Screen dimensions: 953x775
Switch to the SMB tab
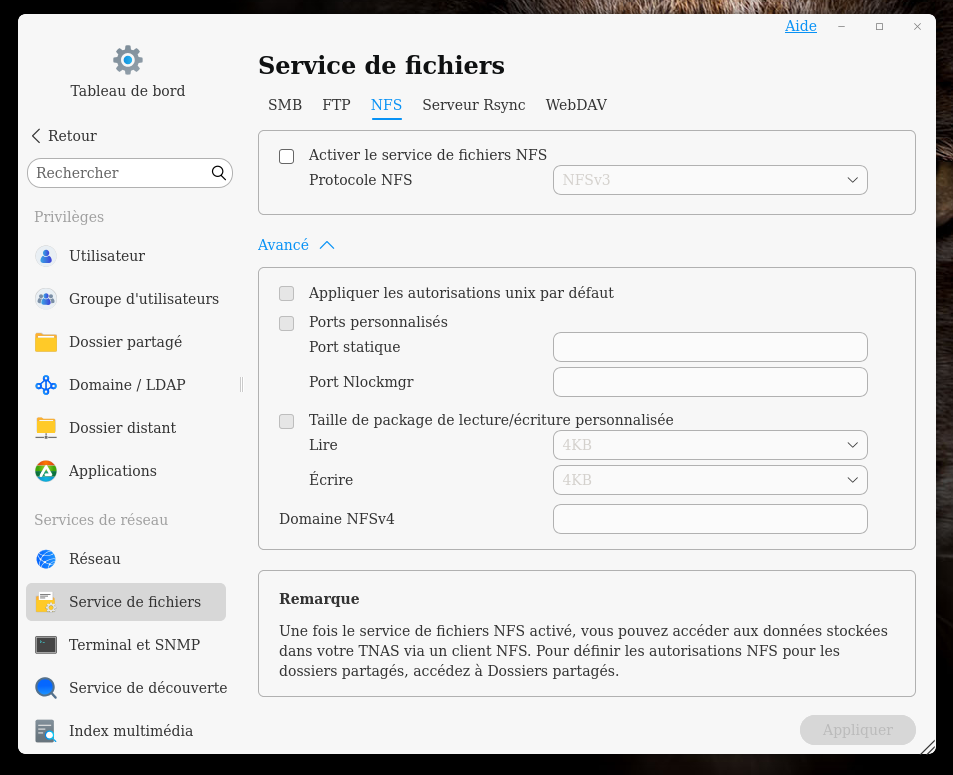point(285,105)
